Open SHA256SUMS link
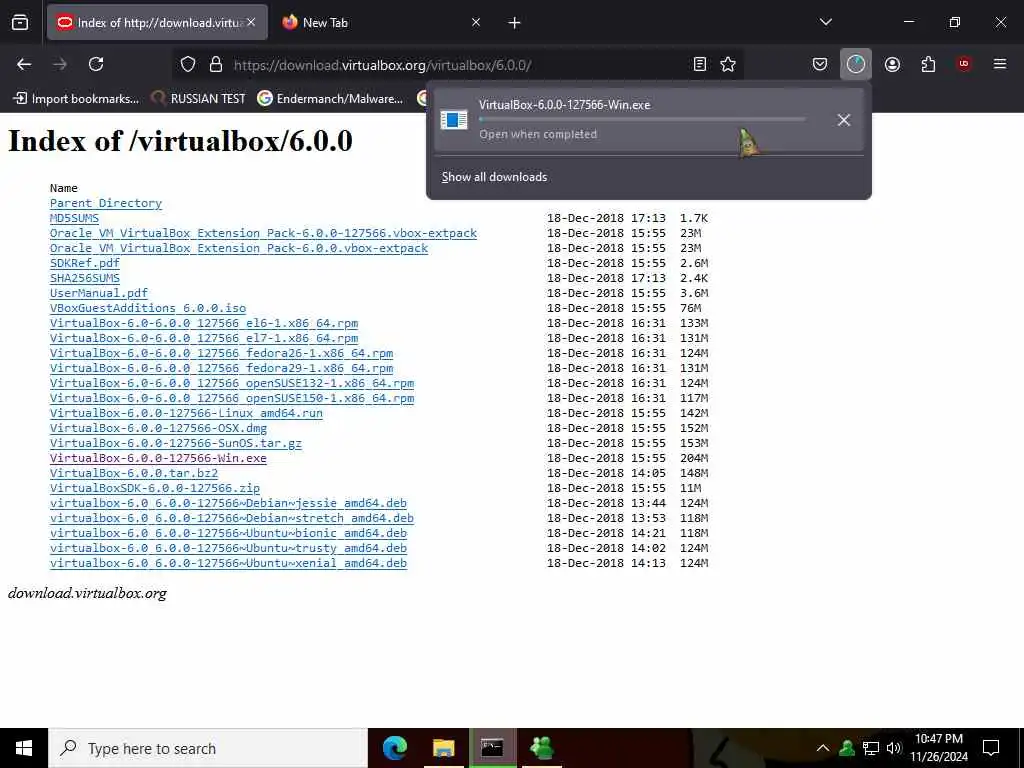This screenshot has height=768, width=1024. (85, 278)
